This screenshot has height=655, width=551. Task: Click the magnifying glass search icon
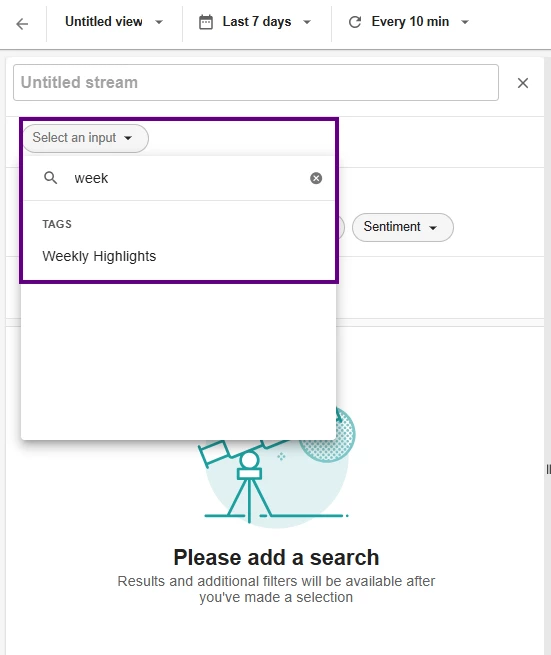coord(51,178)
